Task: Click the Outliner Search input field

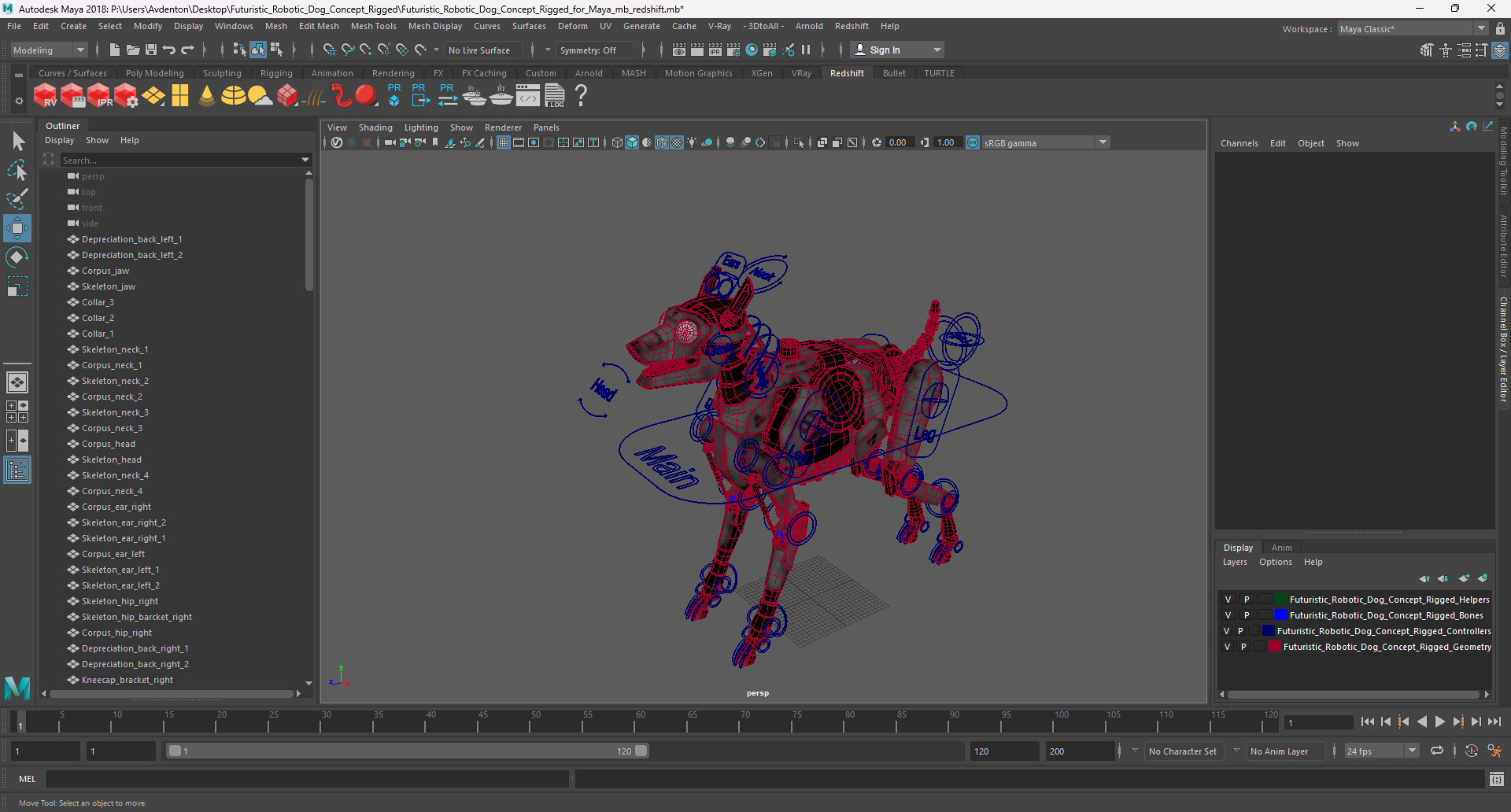Action: tap(179, 160)
